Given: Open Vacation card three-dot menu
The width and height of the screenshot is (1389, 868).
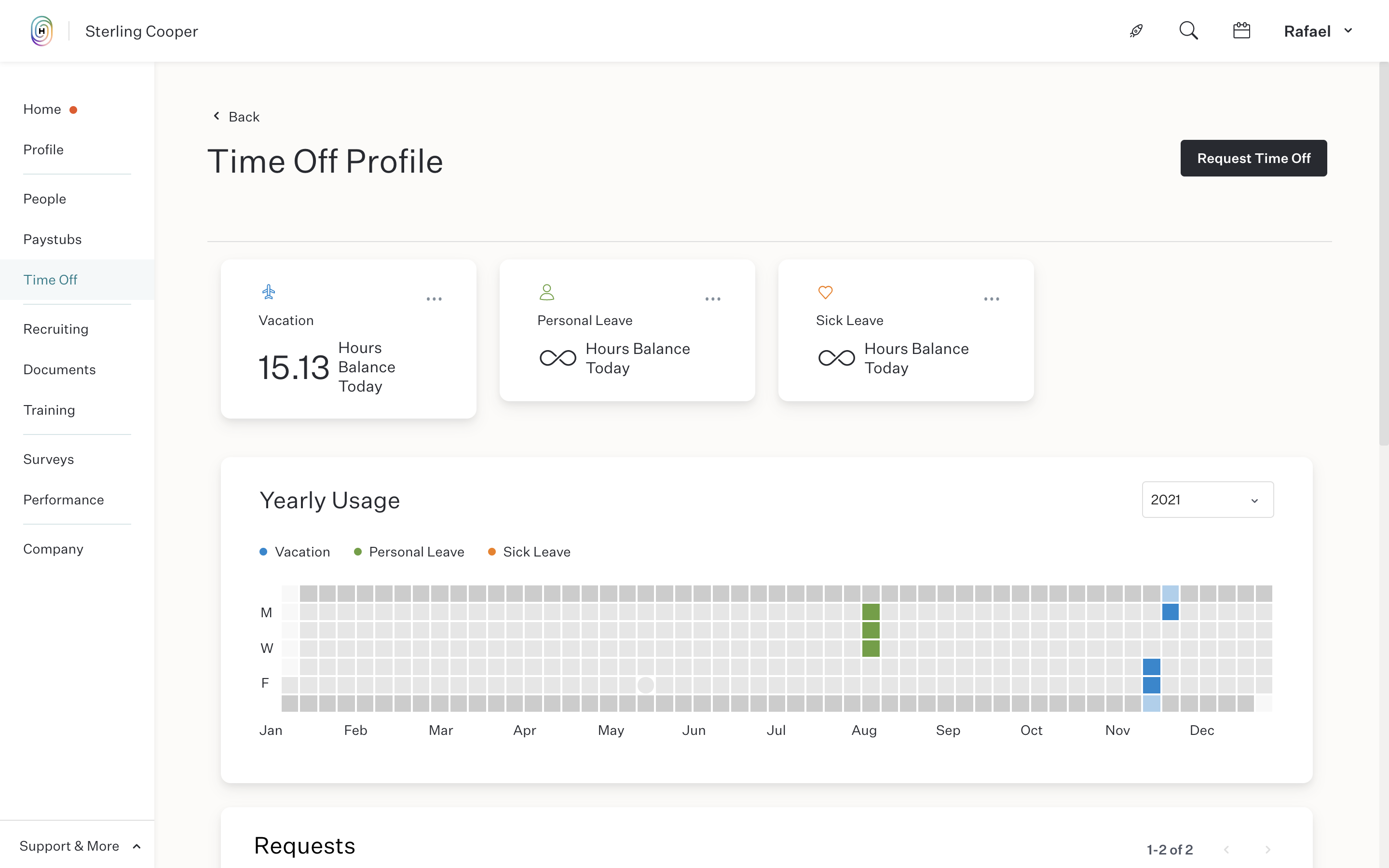Looking at the screenshot, I should tap(434, 299).
